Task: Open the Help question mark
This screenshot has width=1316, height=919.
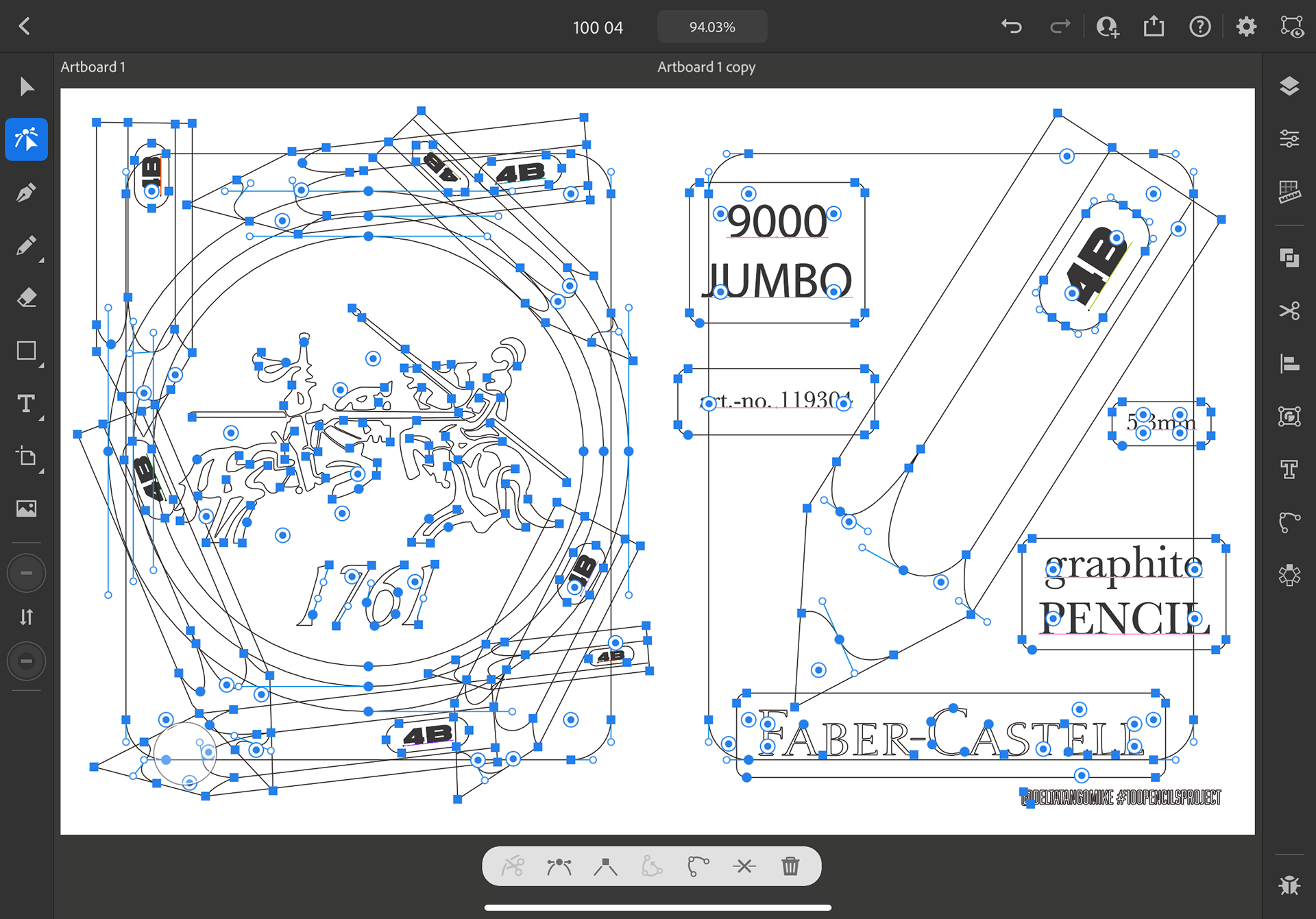Action: coord(1199,27)
